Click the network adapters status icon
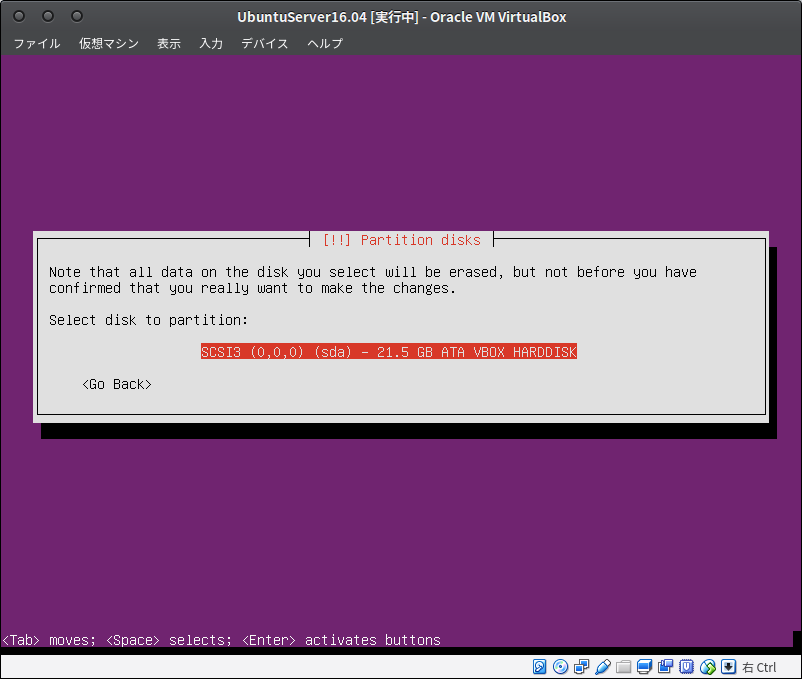Viewport: 802px width, 679px height. pos(582,667)
